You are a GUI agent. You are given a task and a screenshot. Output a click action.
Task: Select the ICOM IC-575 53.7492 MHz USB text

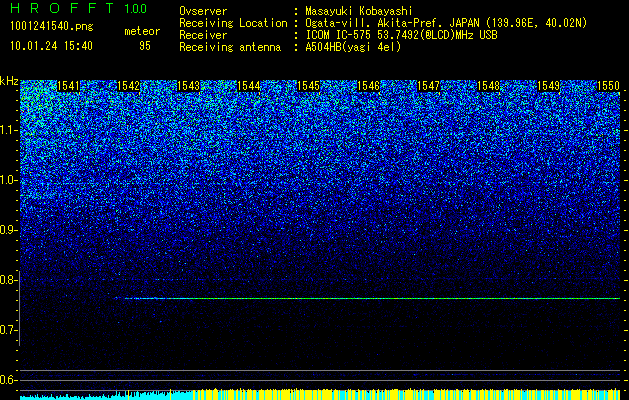point(401,35)
